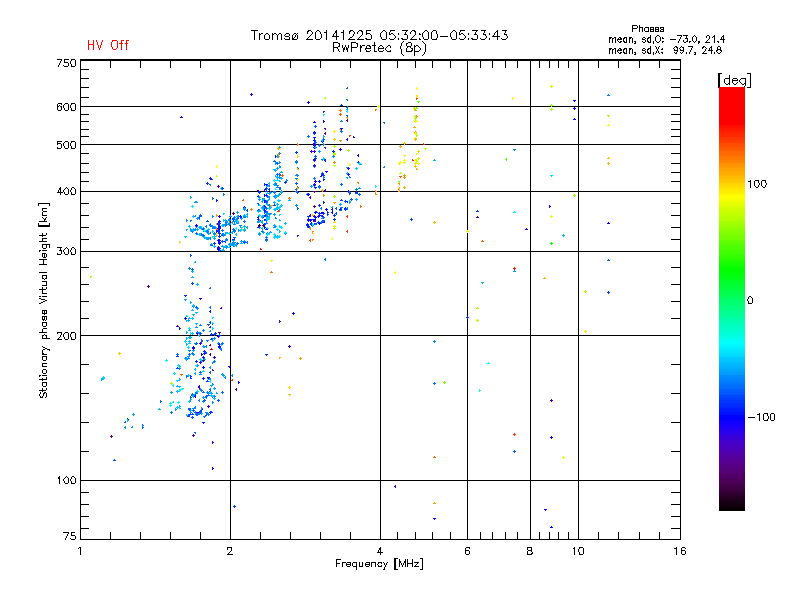Image resolution: width=800 pixels, height=600 pixels.
Task: Click the x-axis 6 tick label
Action: tap(467, 551)
